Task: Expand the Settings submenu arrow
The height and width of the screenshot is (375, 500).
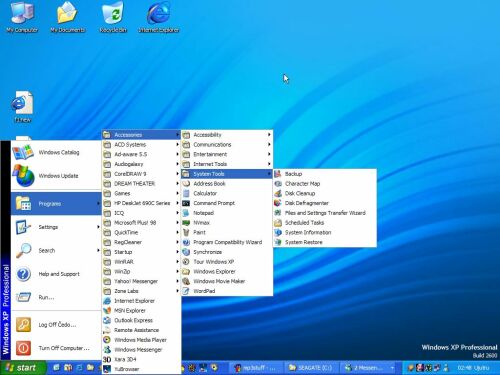Action: [x=98, y=227]
